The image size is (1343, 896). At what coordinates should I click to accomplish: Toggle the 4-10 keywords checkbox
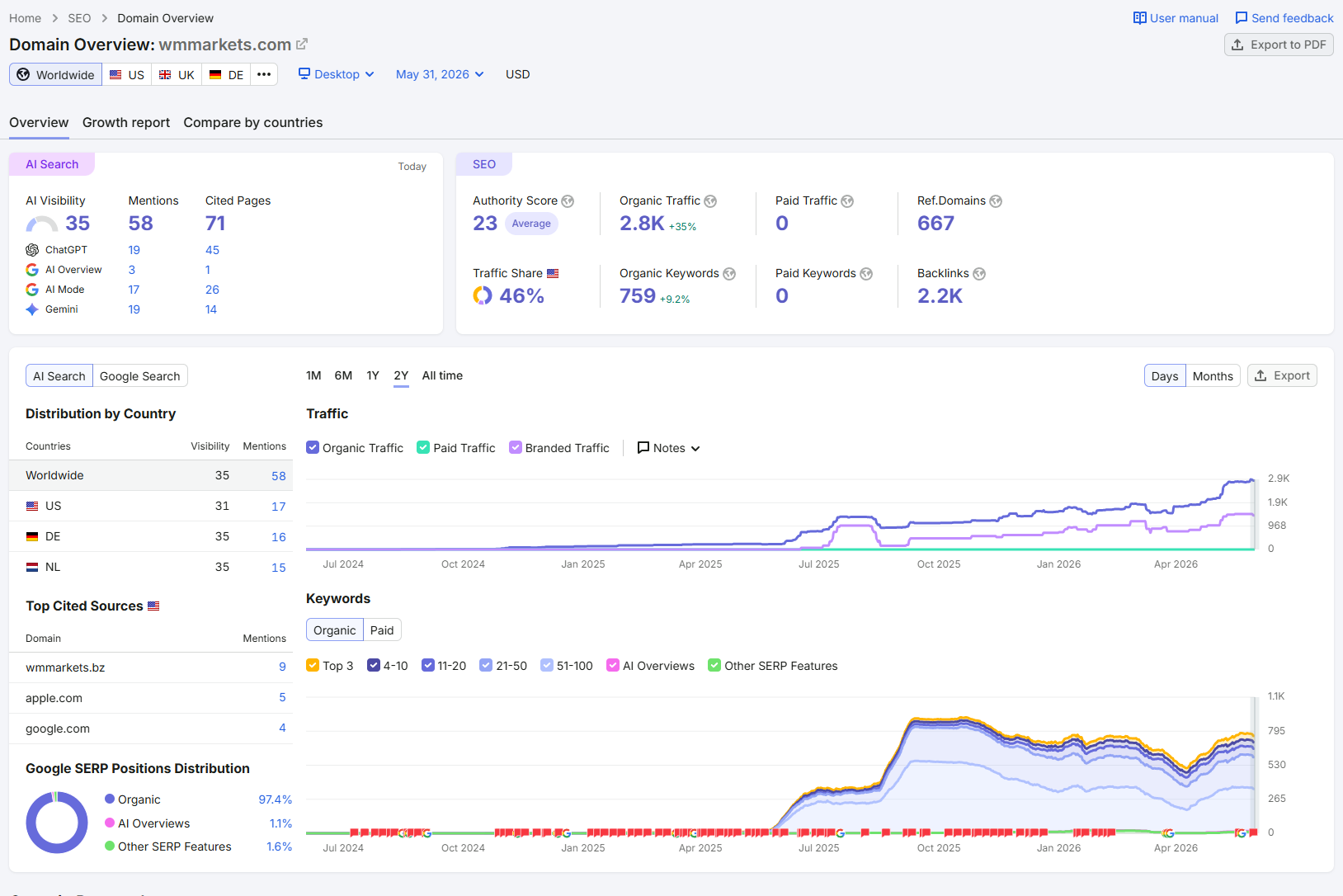tap(374, 665)
